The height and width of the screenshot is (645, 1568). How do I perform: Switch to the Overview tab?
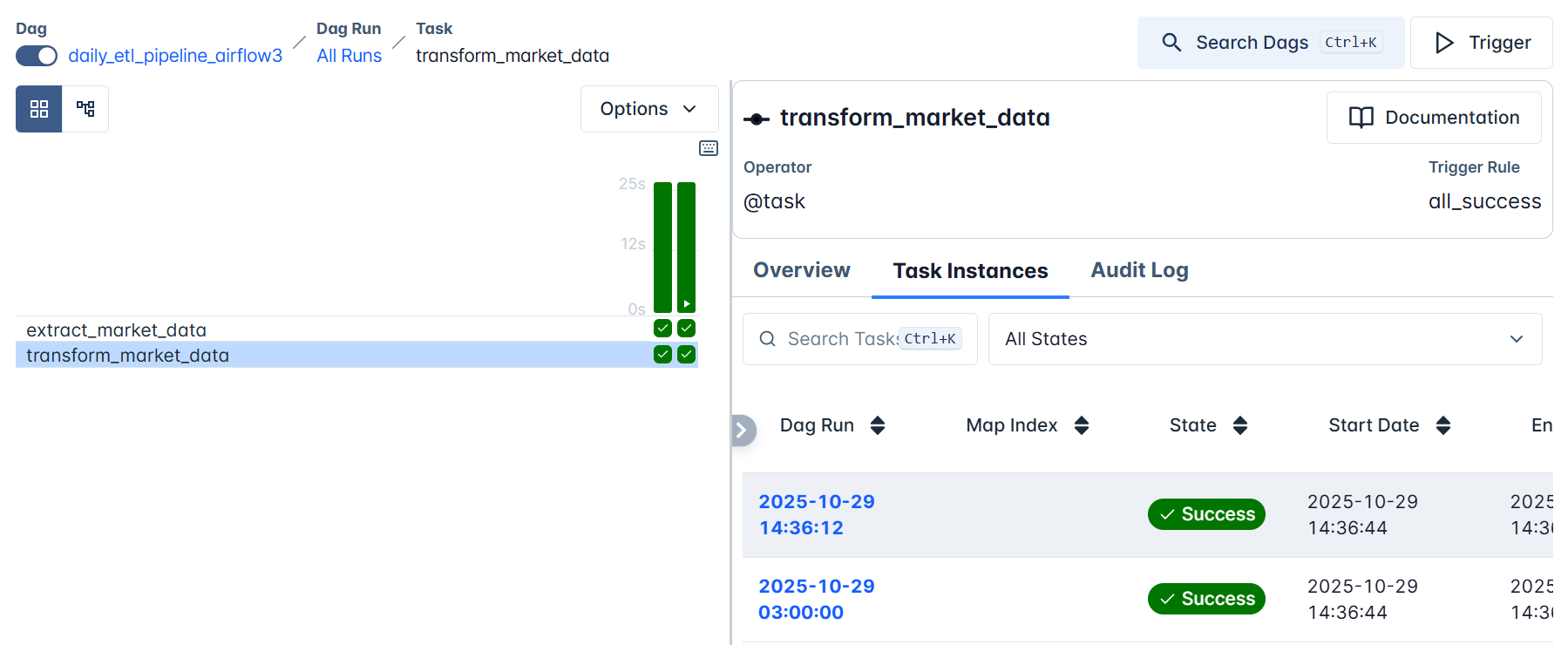(801, 270)
